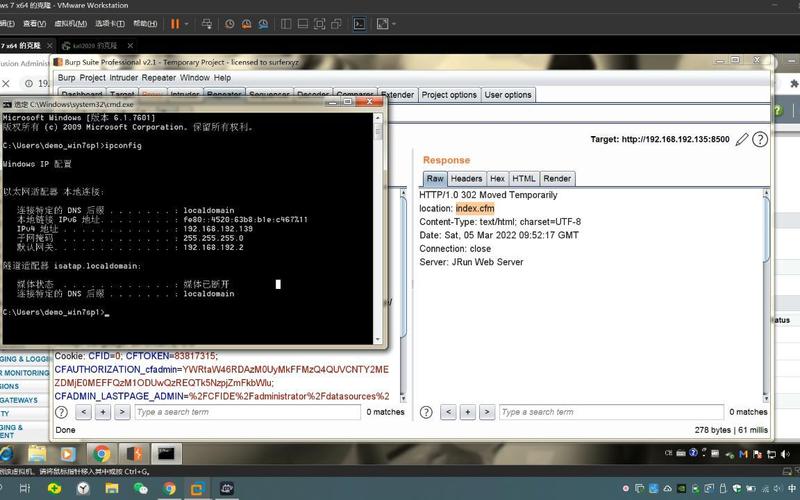
Task: Open Project menu in Burp Suite
Action: [92, 78]
